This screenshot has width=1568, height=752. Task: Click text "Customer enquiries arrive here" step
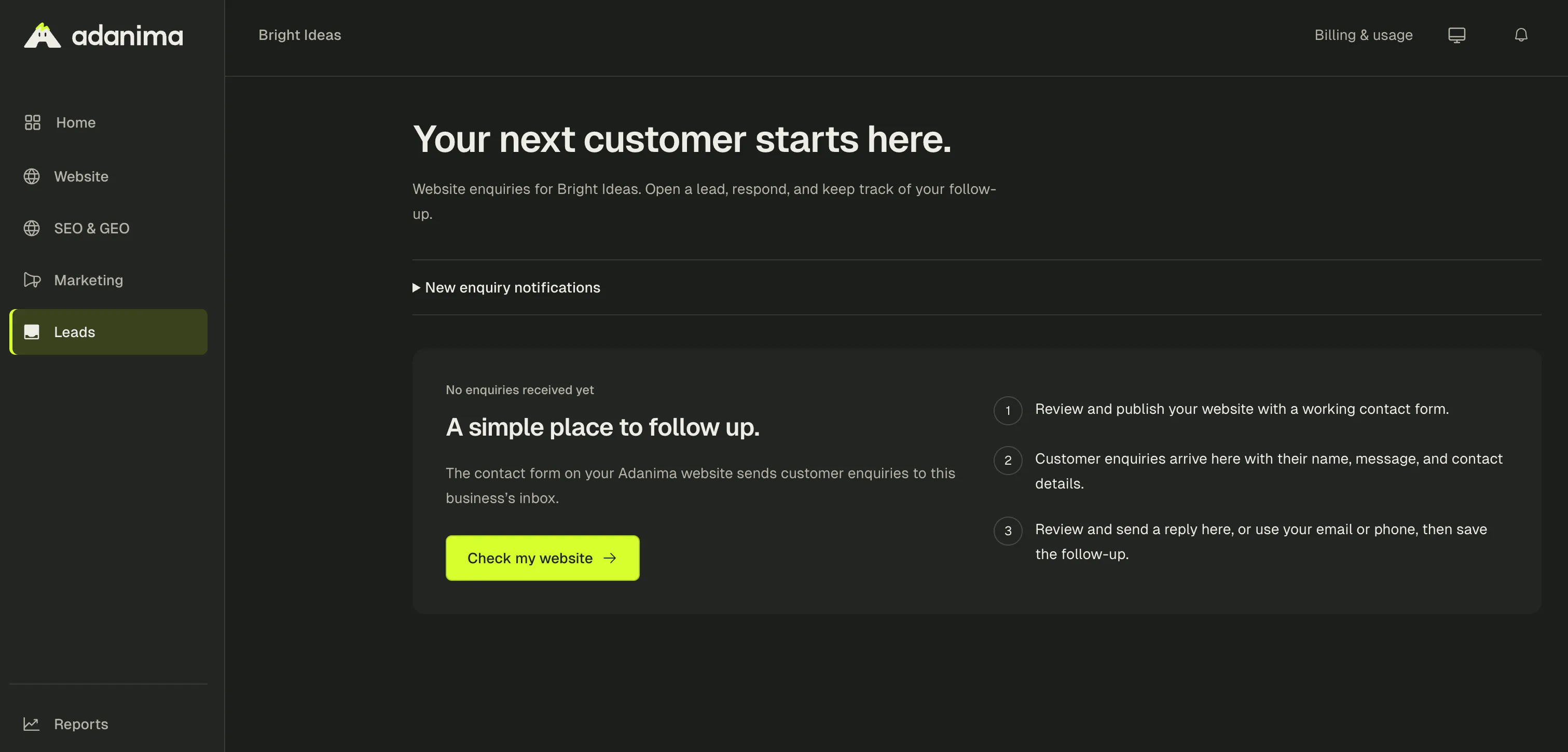tap(1269, 471)
